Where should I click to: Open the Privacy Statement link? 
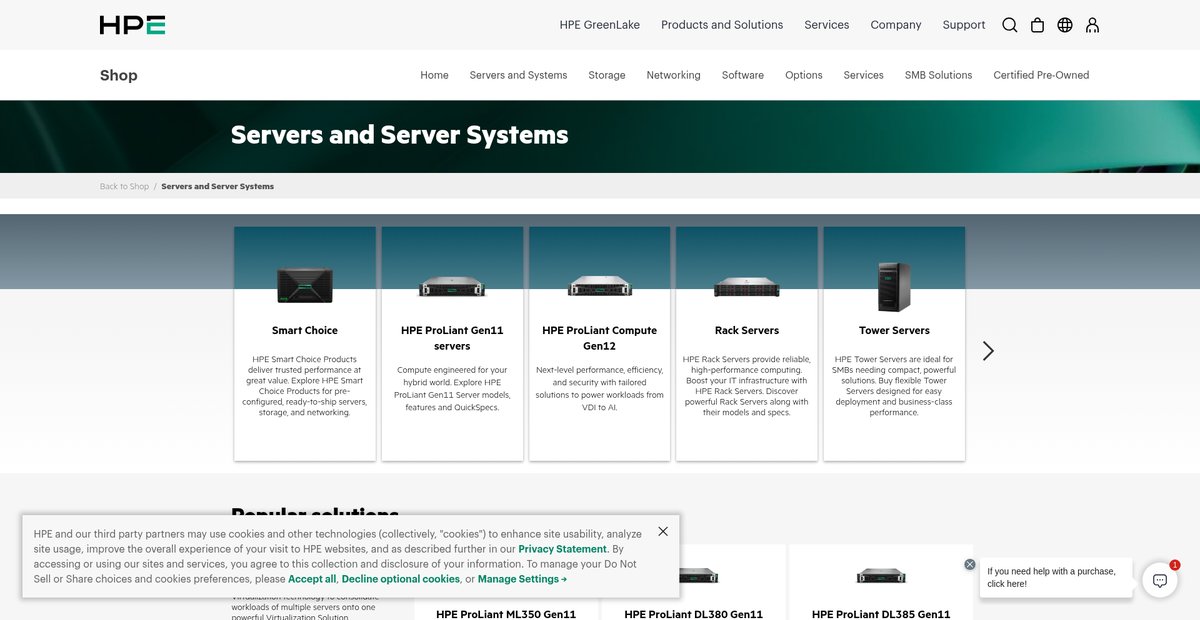click(x=562, y=549)
